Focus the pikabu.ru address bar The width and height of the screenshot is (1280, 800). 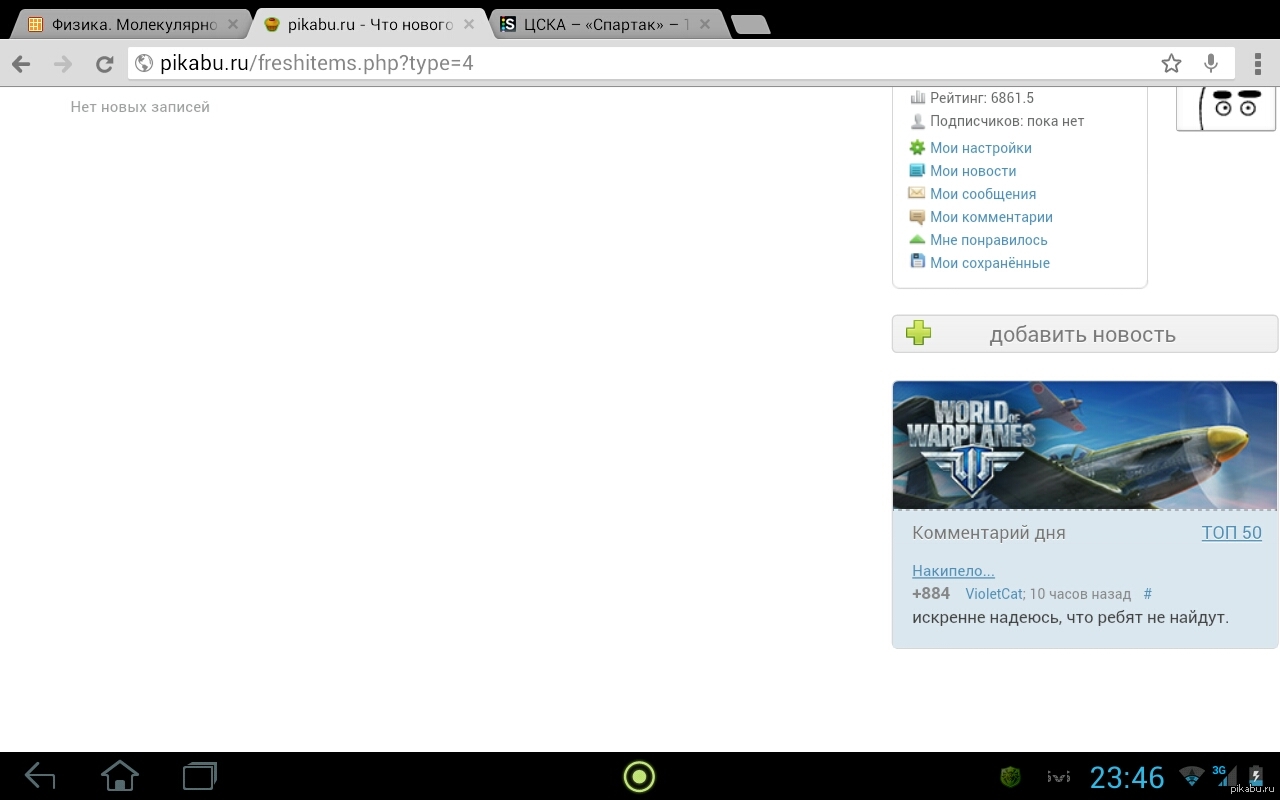[640, 64]
